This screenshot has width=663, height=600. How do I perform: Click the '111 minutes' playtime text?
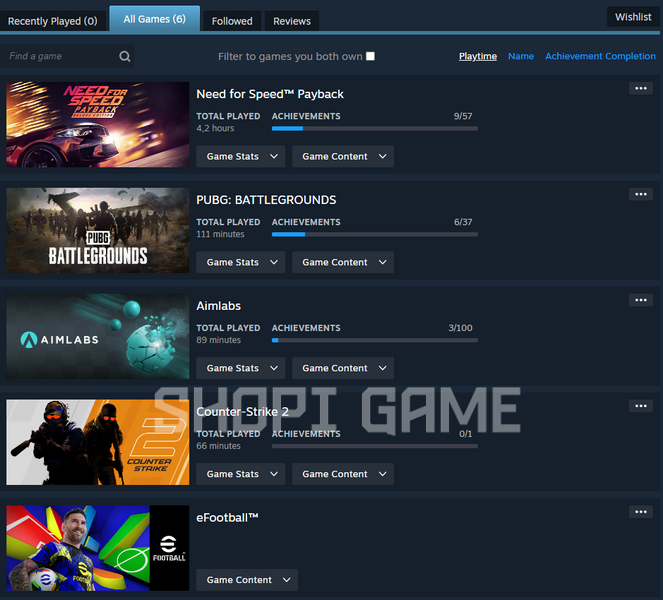tap(220, 234)
